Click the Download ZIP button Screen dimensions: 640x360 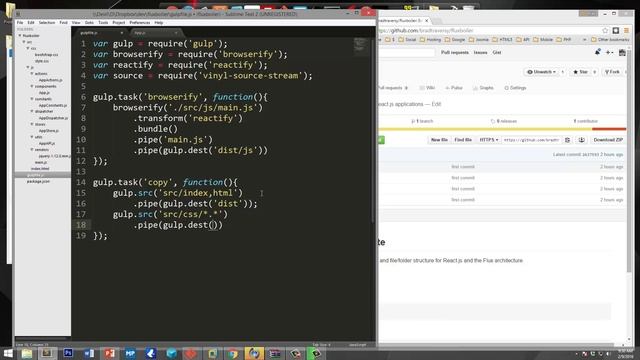click(x=608, y=140)
